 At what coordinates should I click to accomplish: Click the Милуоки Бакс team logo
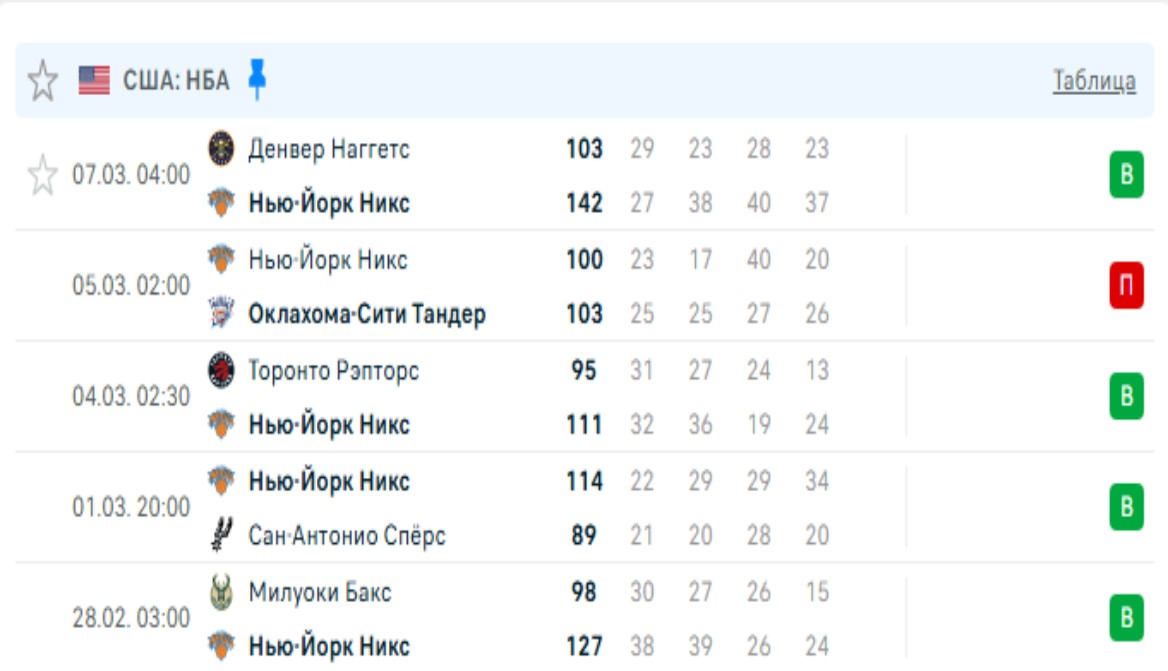[x=221, y=593]
